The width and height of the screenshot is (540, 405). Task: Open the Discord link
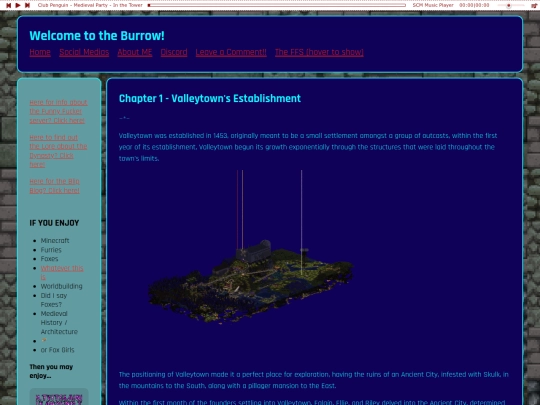tap(174, 52)
